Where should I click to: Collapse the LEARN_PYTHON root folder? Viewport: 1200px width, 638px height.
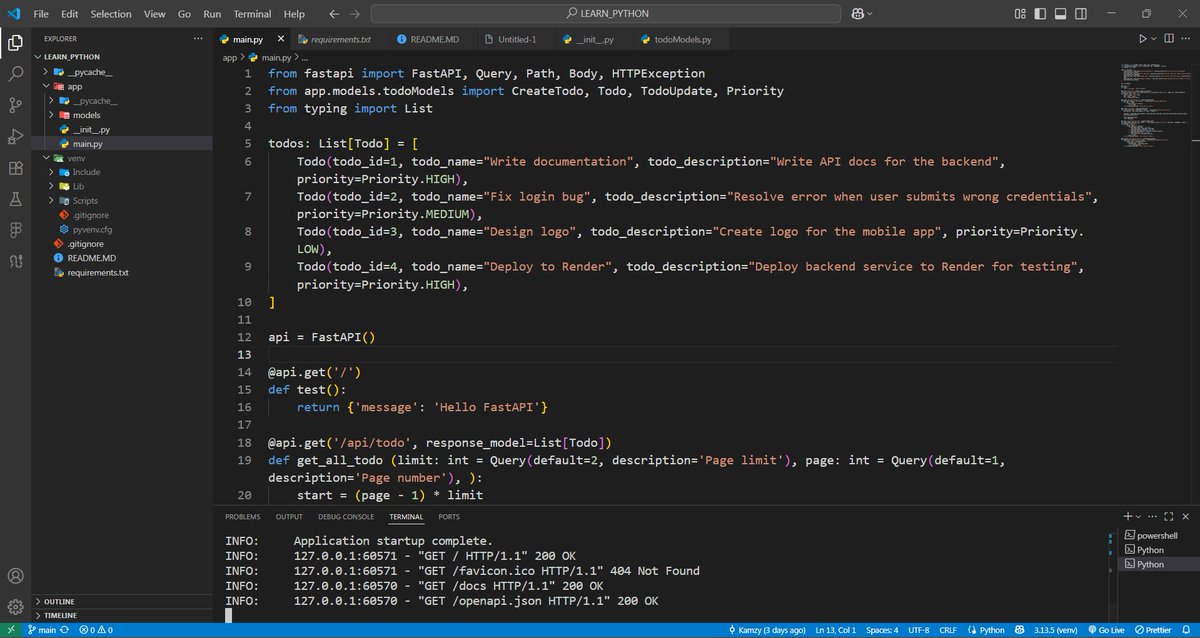122,57
